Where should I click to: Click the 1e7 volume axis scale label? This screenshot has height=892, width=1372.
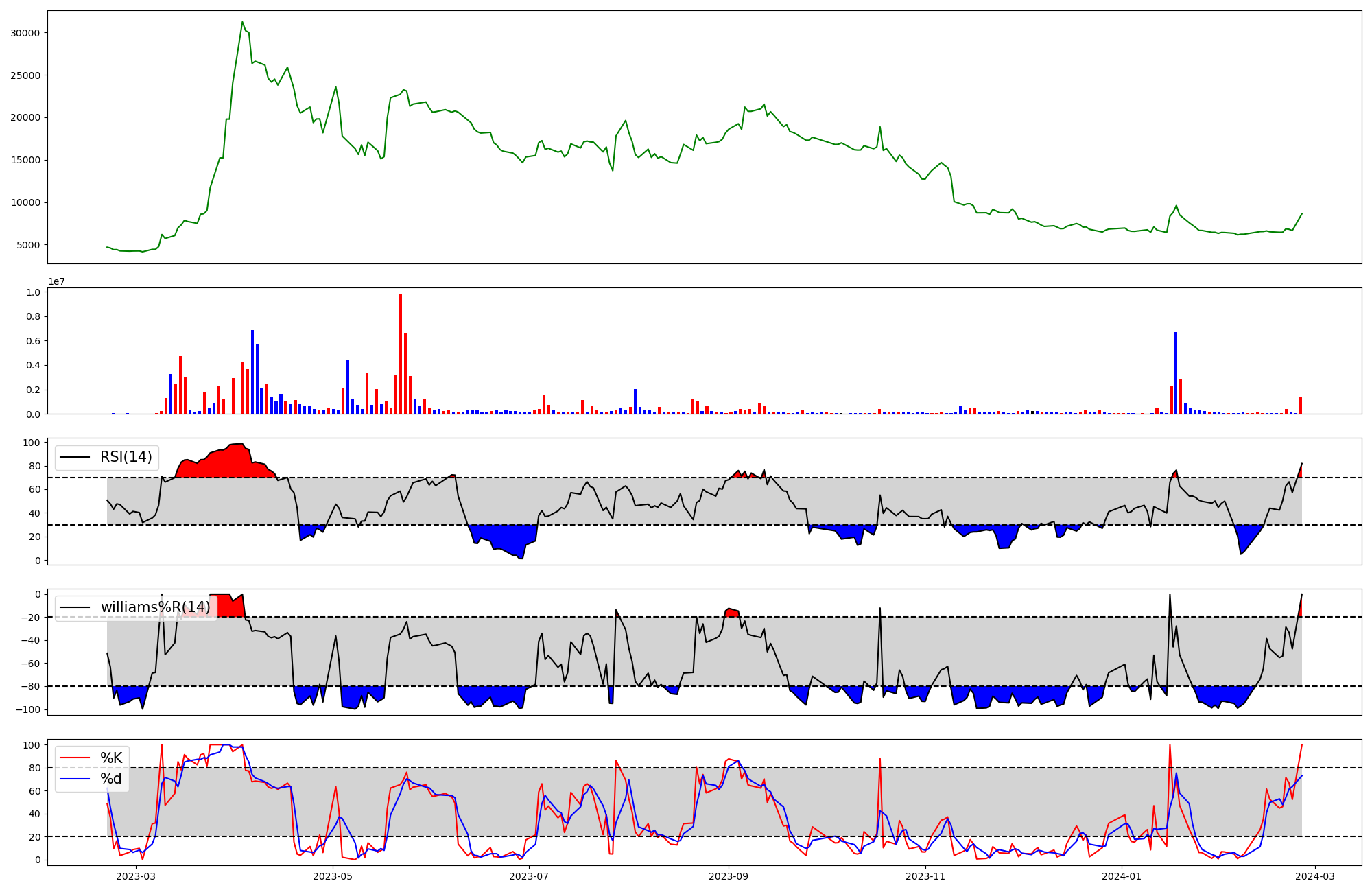point(56,281)
